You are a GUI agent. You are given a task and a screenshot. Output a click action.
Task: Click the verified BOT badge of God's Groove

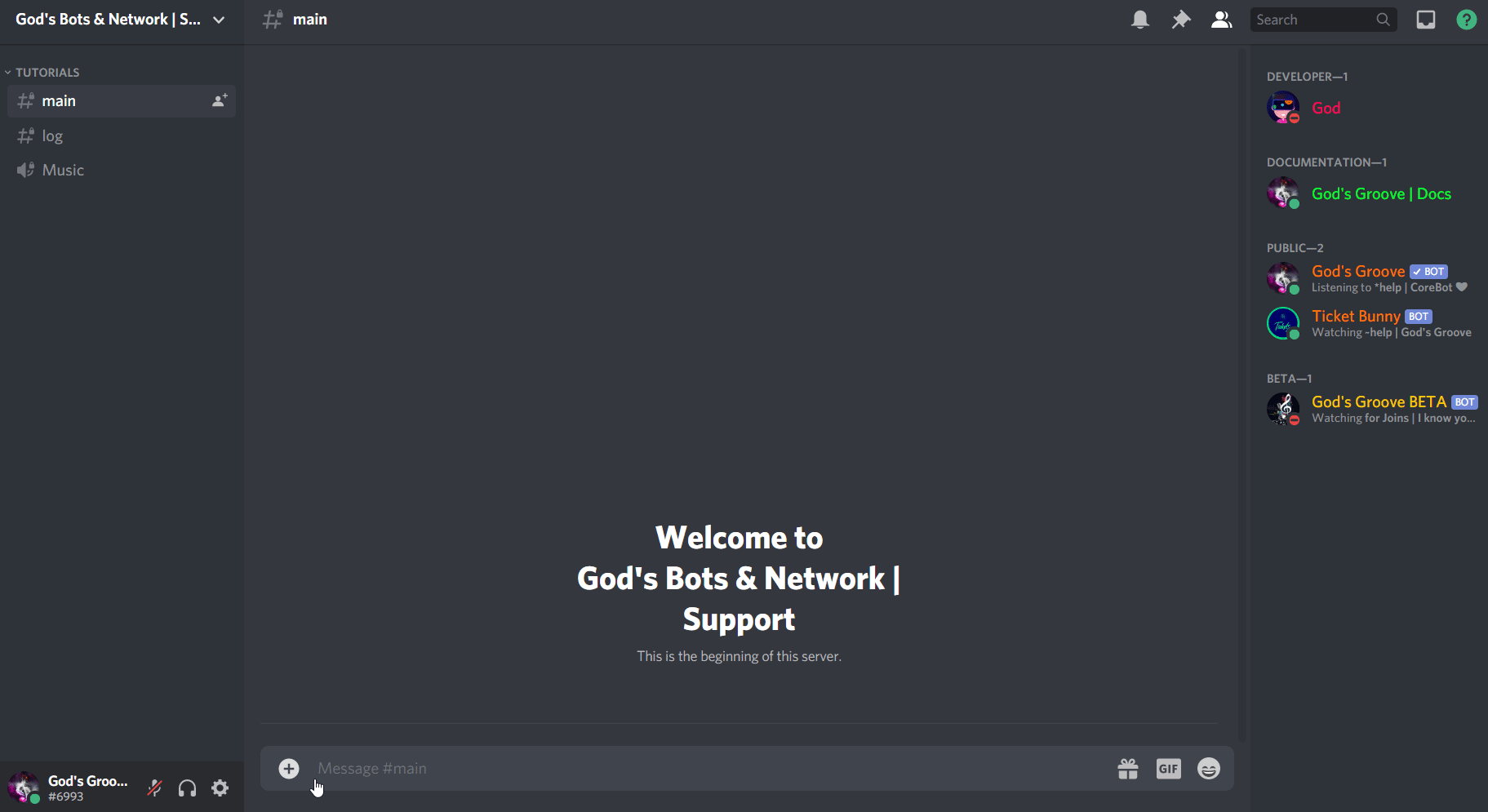pos(1428,272)
